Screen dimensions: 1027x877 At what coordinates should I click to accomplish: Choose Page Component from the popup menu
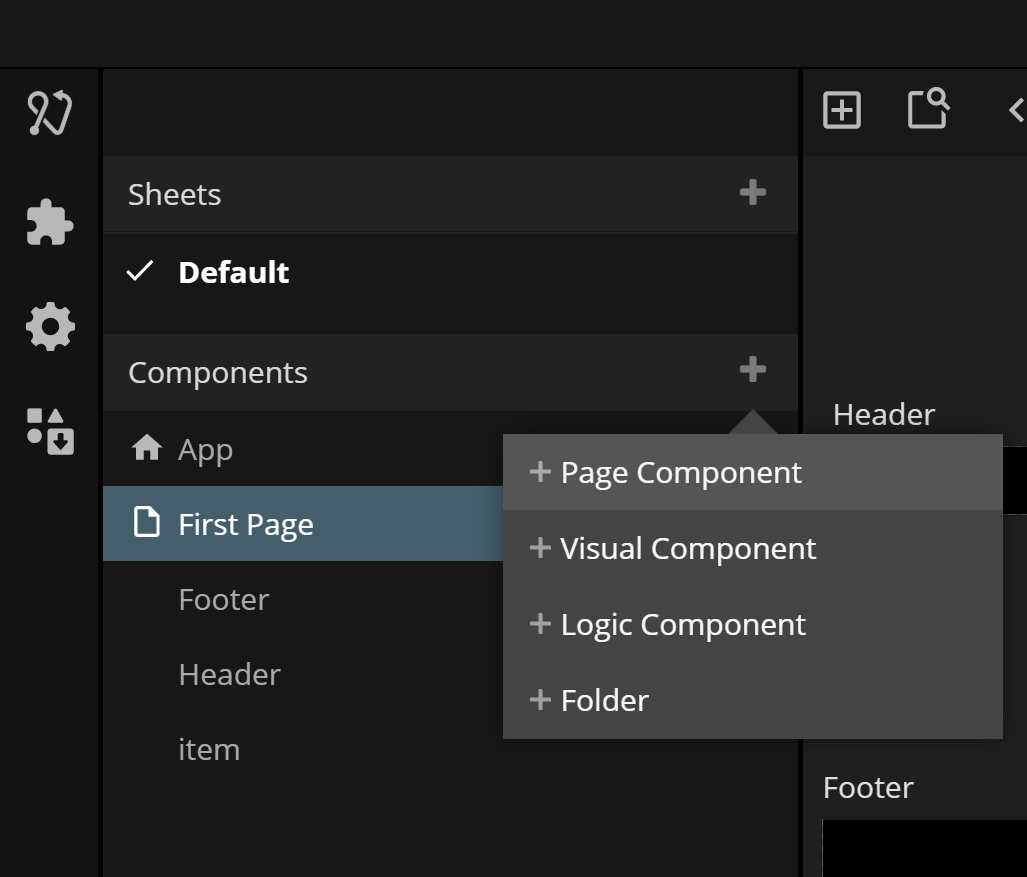pos(680,473)
